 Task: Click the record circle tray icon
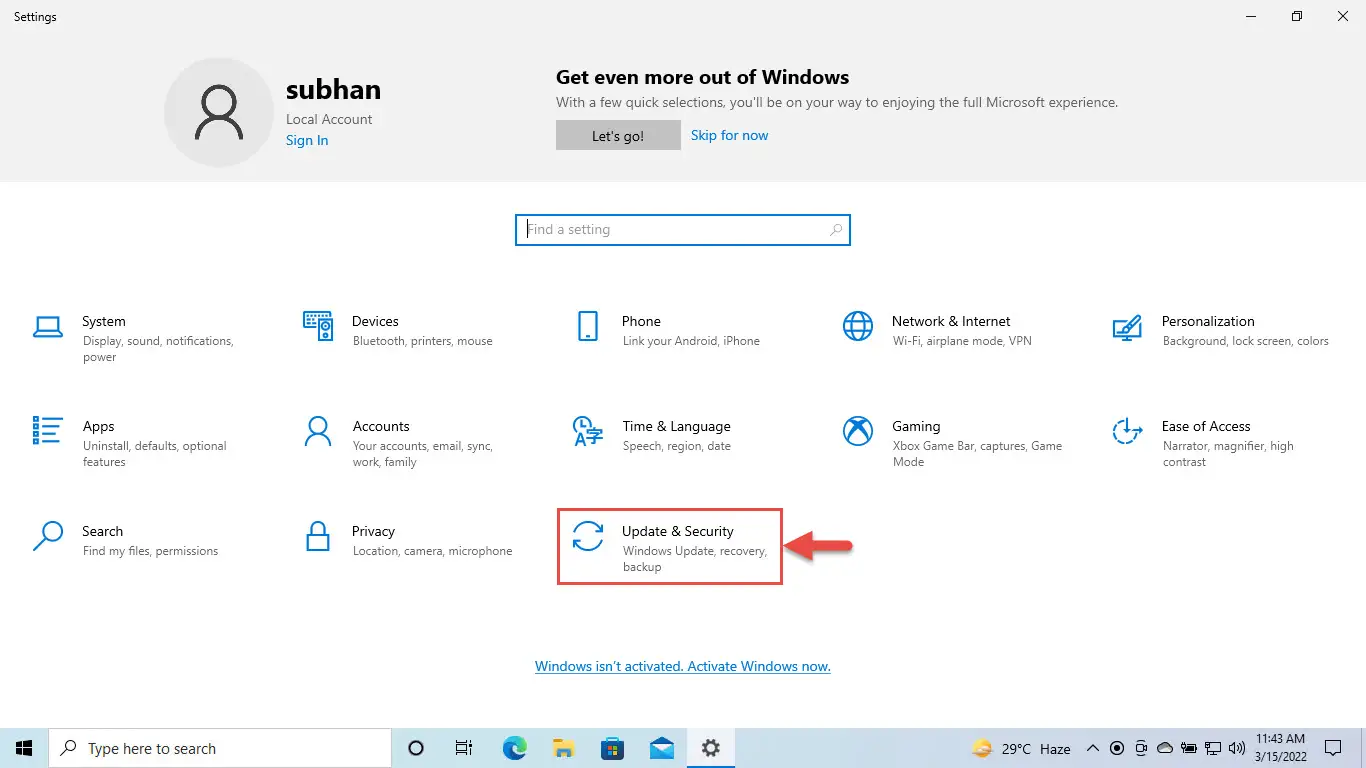[1117, 748]
